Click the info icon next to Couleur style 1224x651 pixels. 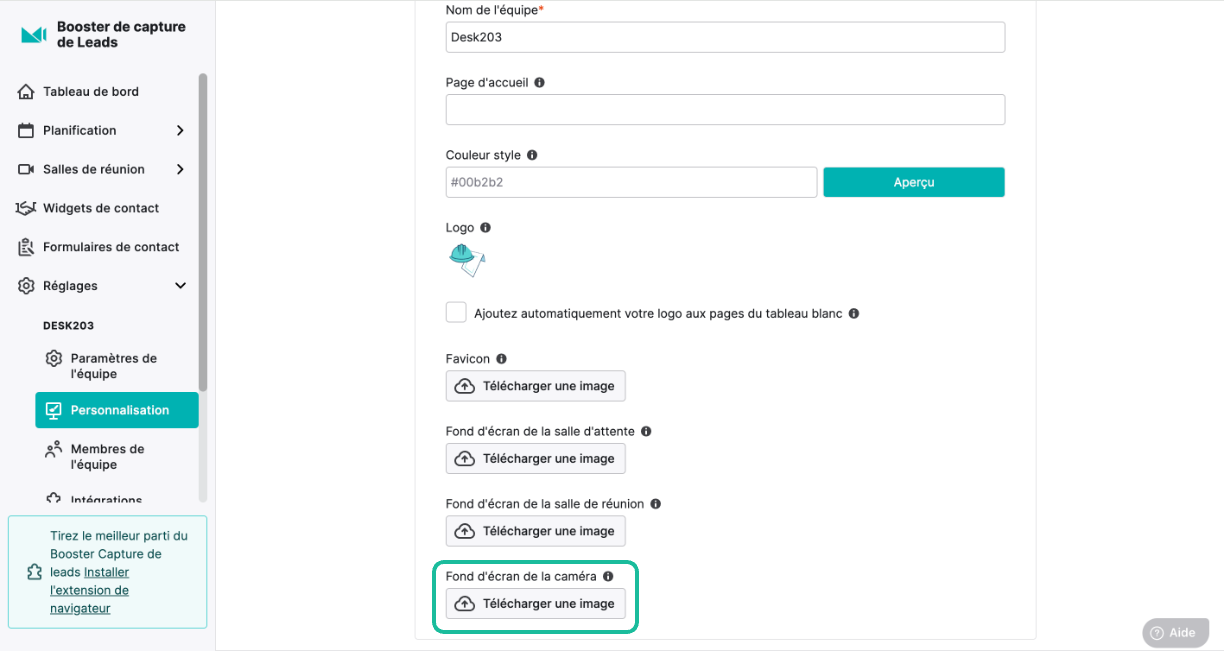coord(532,155)
